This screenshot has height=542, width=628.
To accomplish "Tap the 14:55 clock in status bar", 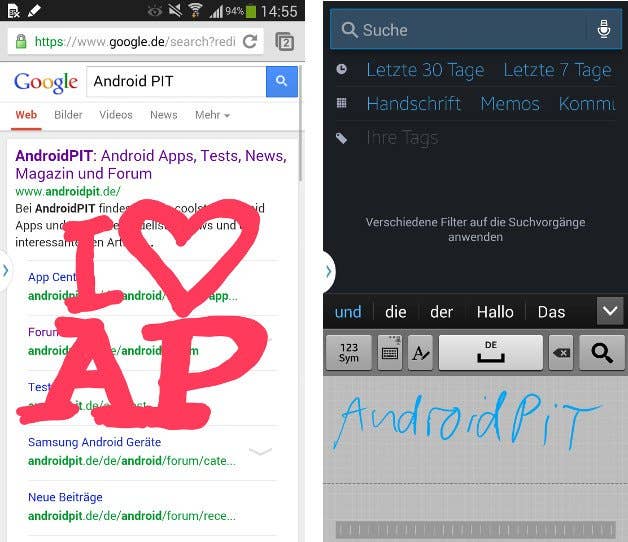I will (x=279, y=11).
